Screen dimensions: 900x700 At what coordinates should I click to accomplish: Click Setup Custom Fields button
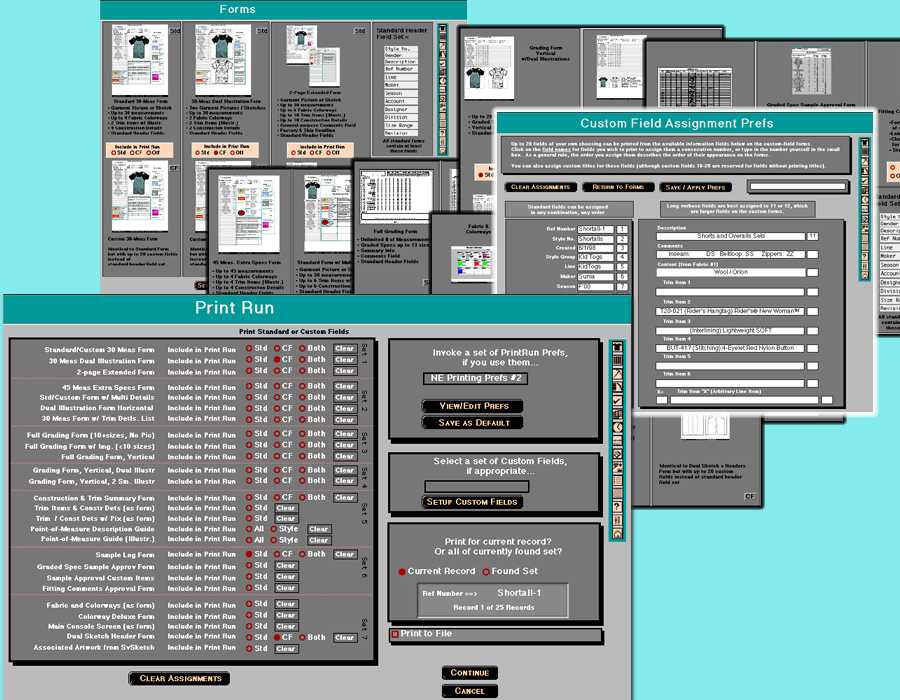click(472, 502)
